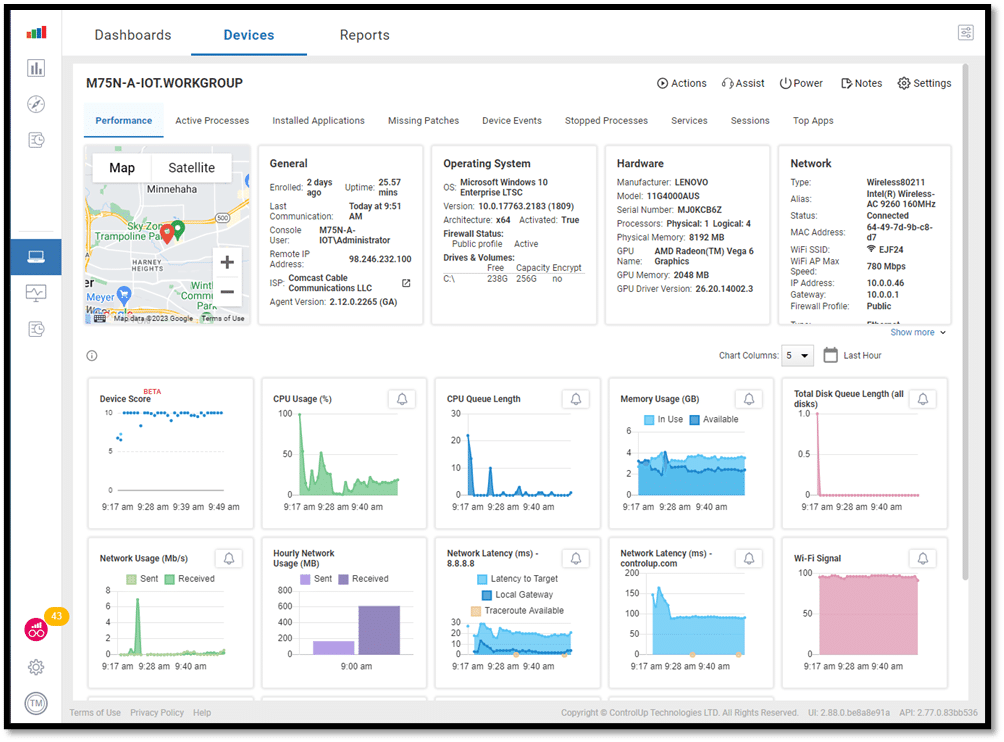Click the bell icon on CPU Usage chart
The height and width of the screenshot is (742, 1004).
pos(402,399)
